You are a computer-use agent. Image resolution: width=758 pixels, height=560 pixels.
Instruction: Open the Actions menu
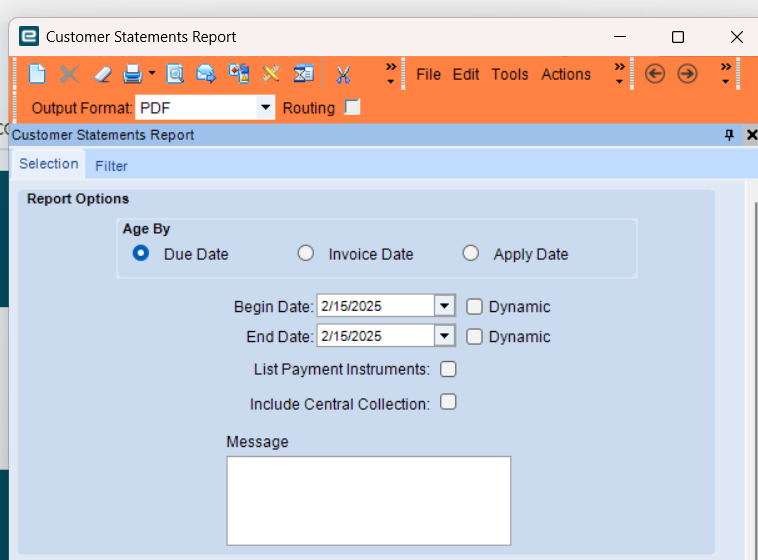[566, 74]
